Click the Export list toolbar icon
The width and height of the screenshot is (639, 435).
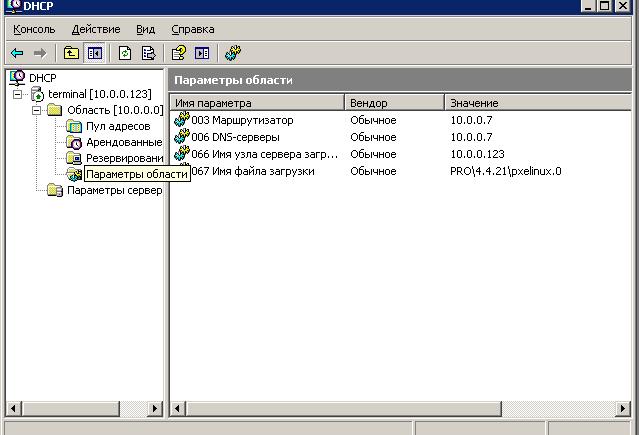(x=148, y=53)
